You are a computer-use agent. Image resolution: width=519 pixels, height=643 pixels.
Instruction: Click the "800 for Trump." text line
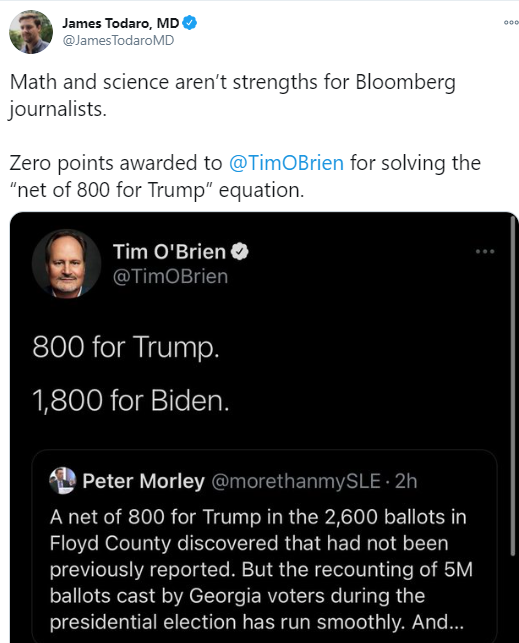point(126,347)
